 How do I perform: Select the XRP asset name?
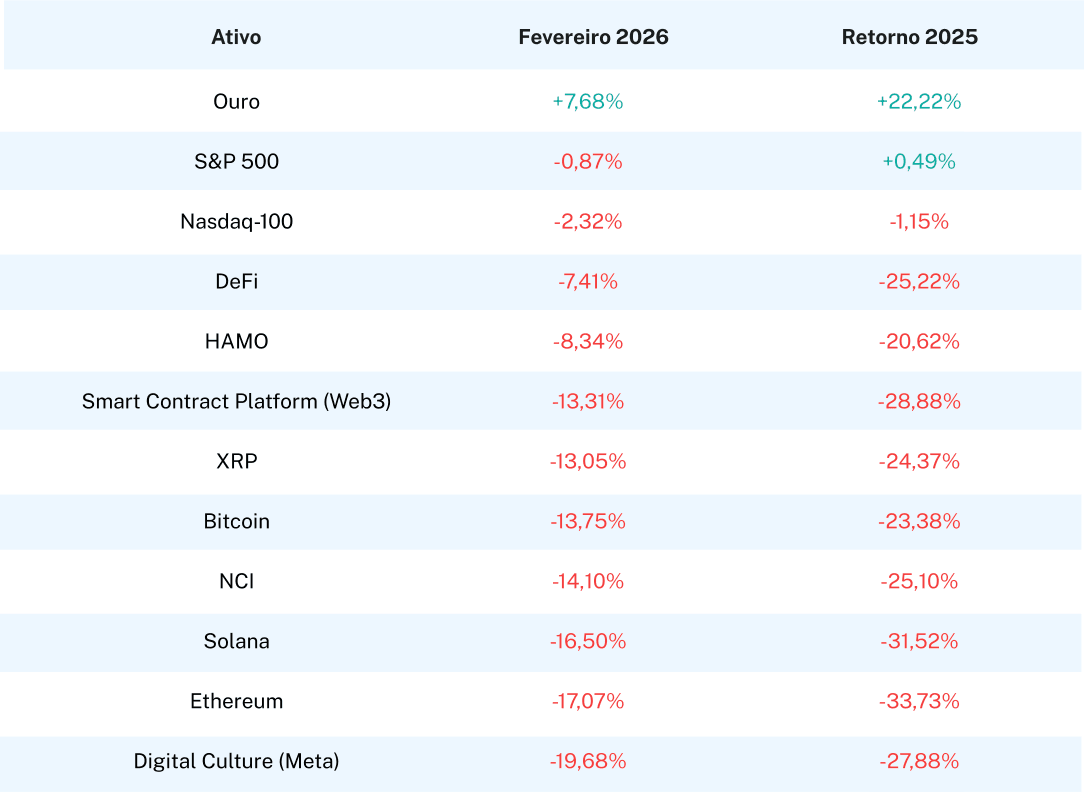pyautogui.click(x=236, y=462)
